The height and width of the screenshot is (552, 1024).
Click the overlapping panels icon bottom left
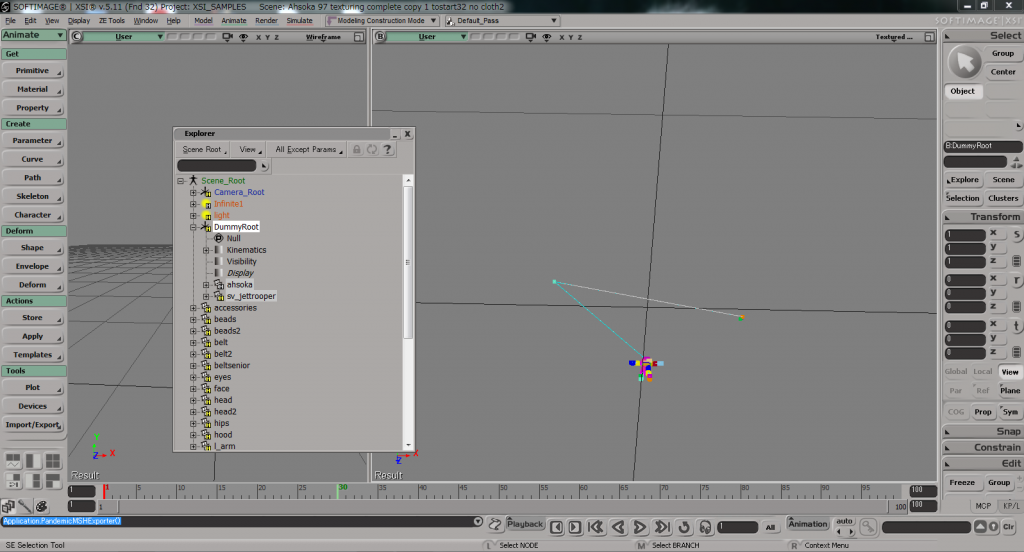pyautogui.click(x=8, y=506)
